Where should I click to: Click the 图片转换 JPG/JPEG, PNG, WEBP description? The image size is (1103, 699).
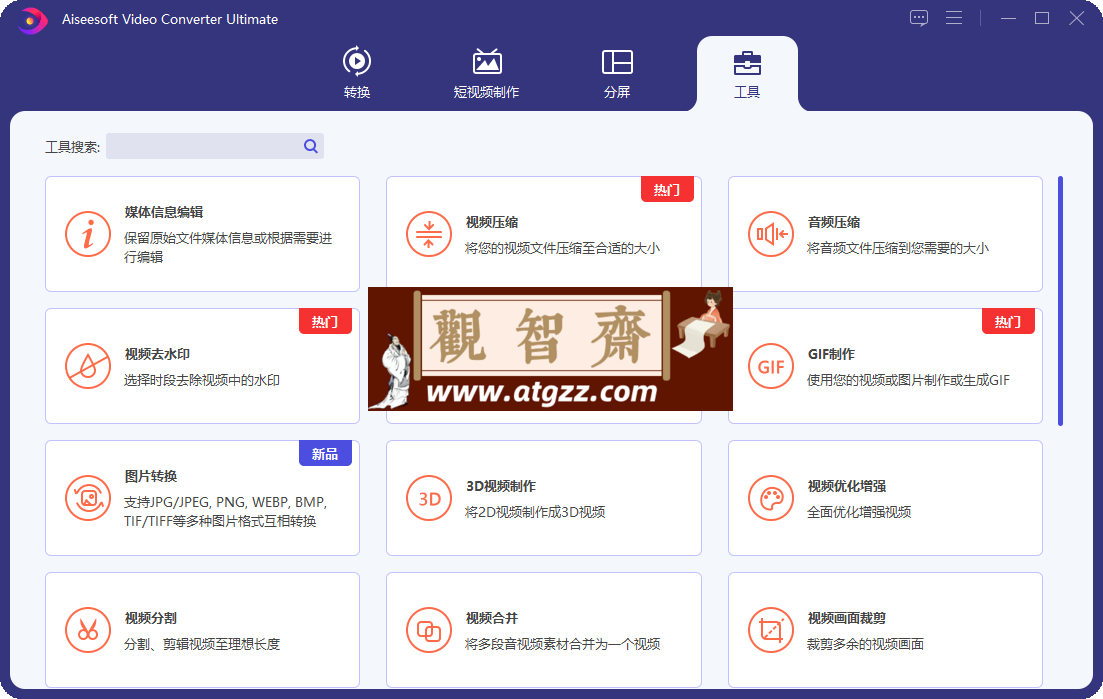(225, 512)
